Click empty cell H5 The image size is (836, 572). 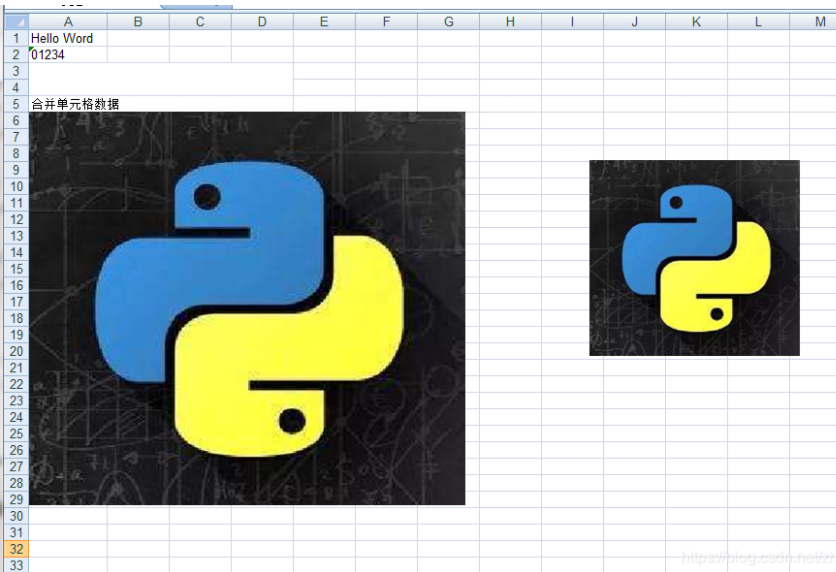[x=510, y=104]
